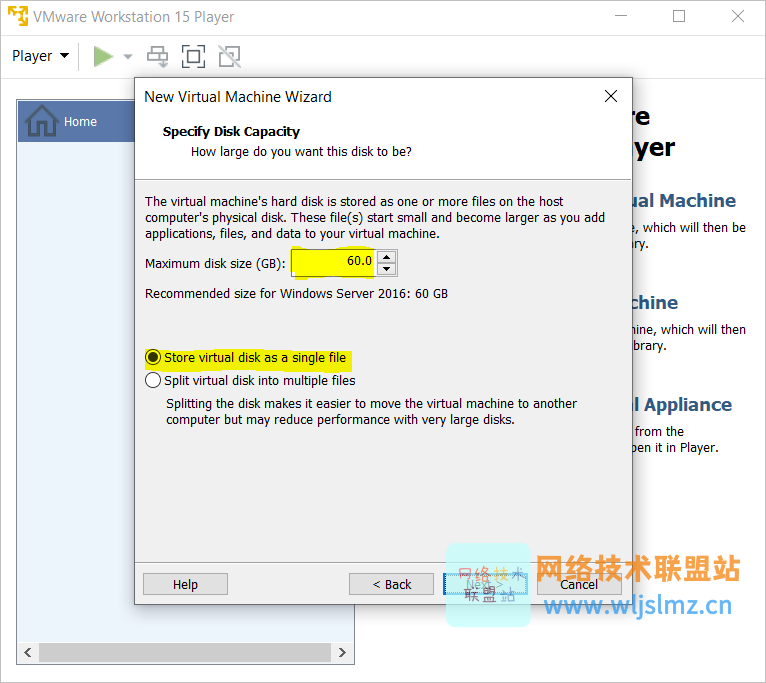The image size is (766, 683).
Task: Click Send Ctrl+Alt+Del toolbar icon
Action: [158, 57]
